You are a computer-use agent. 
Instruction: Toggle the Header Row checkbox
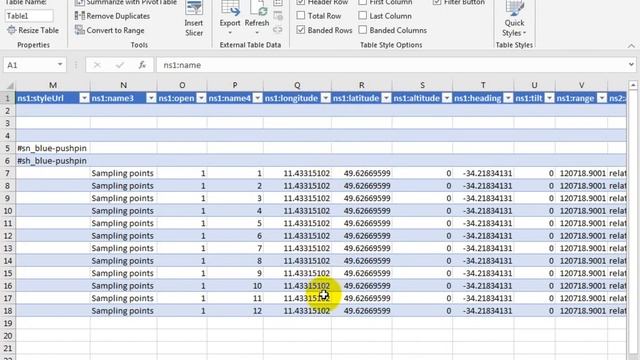point(301,2)
